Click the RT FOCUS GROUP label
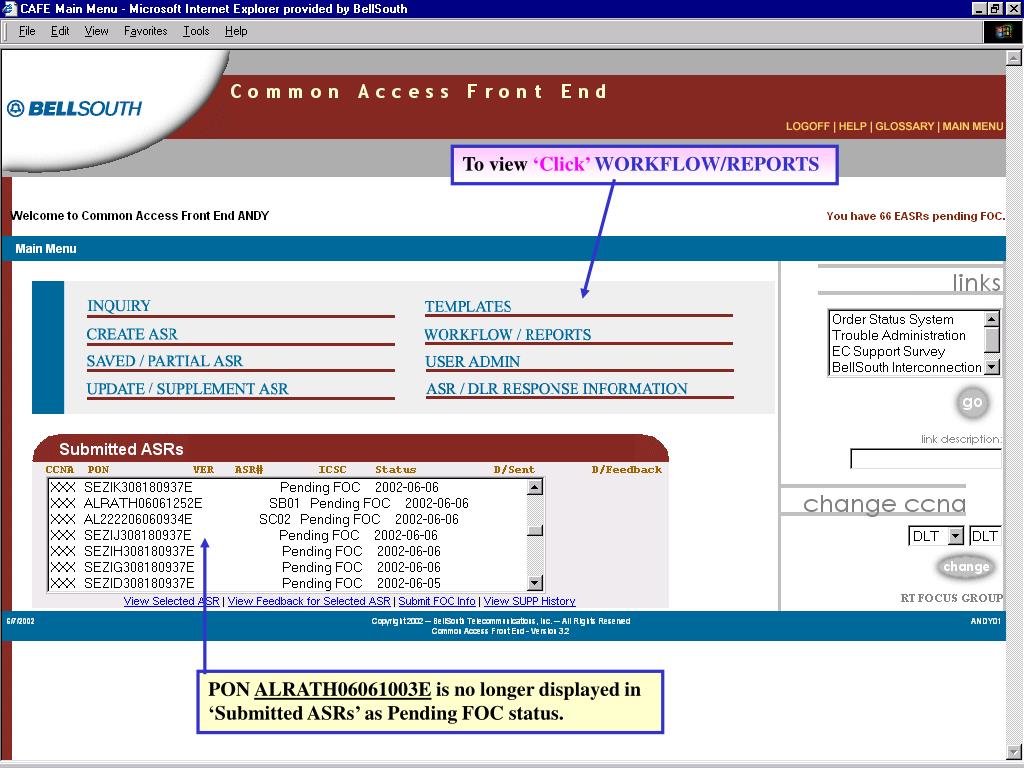 [952, 598]
